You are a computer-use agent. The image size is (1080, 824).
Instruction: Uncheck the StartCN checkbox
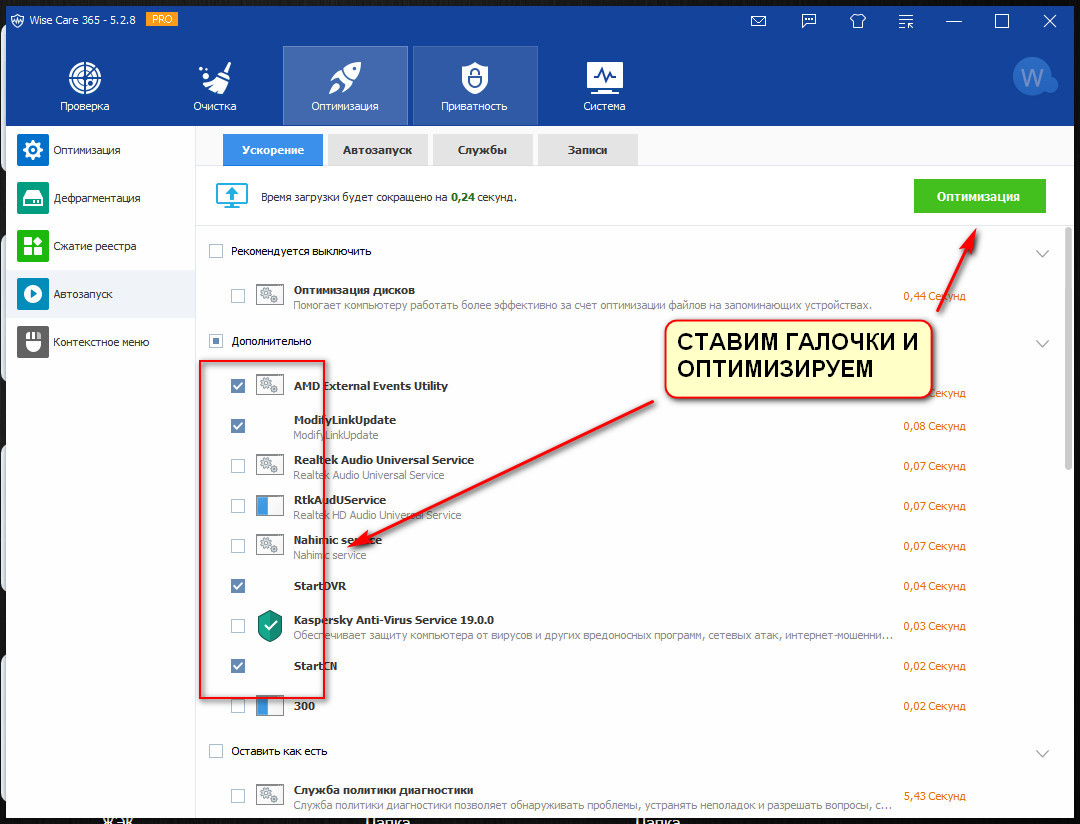(238, 666)
